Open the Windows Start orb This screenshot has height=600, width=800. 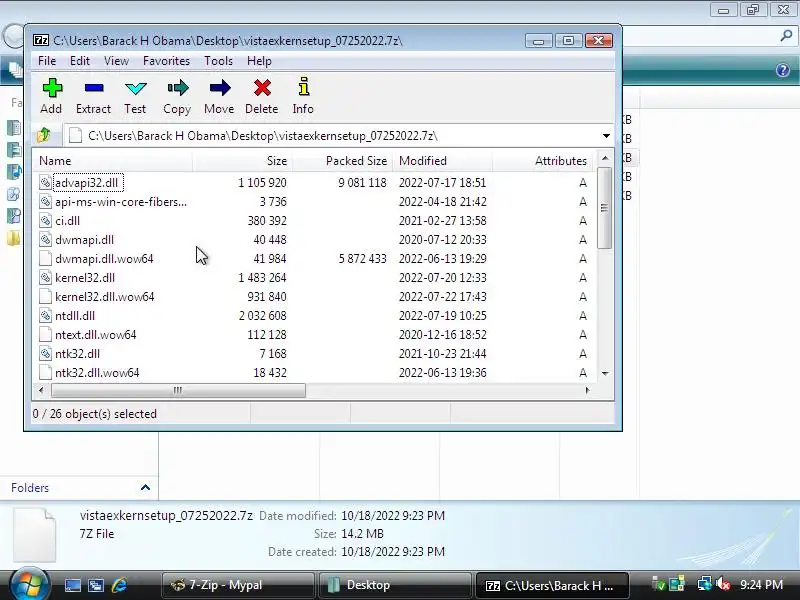tap(29, 584)
